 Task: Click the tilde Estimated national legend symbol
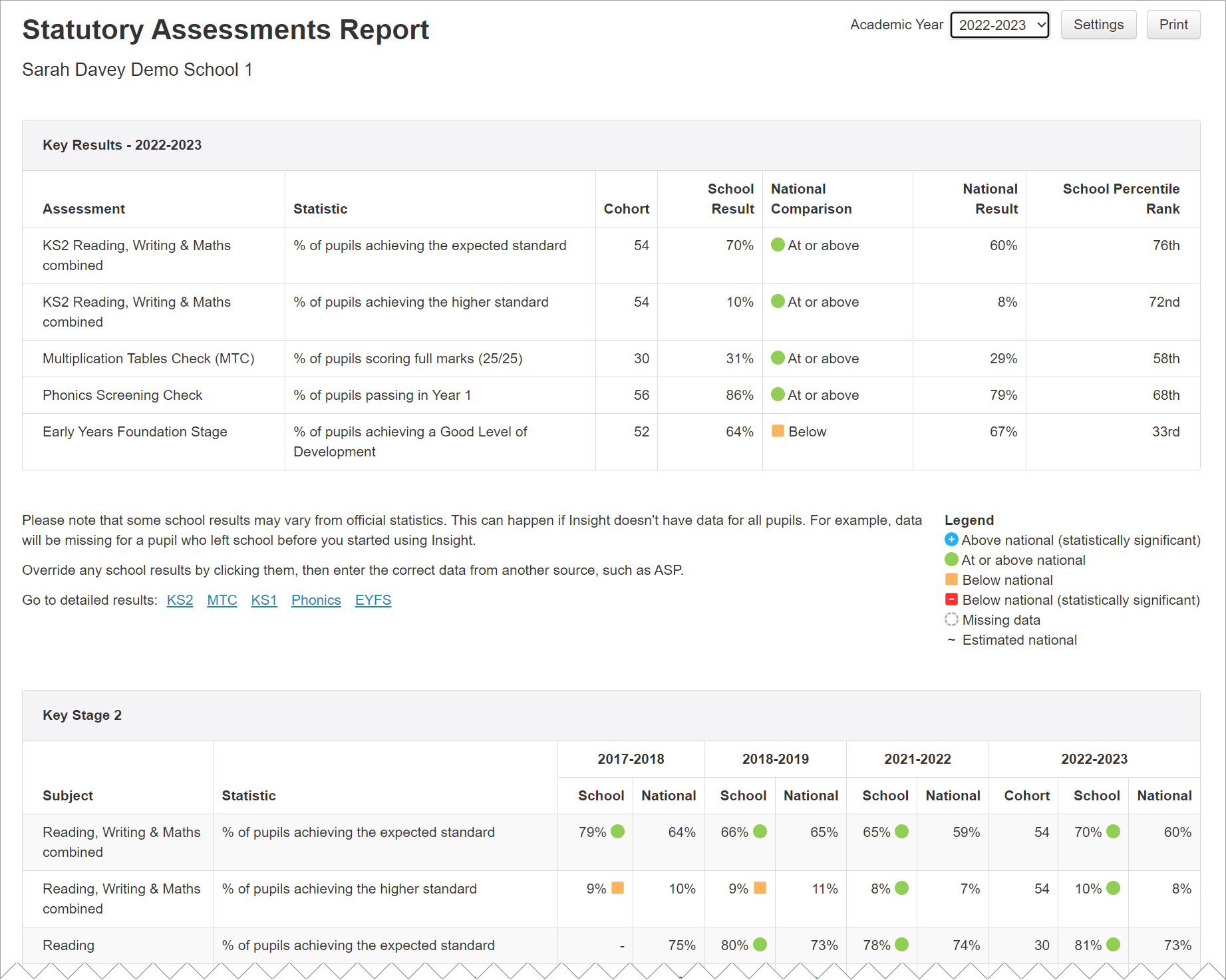coord(951,640)
